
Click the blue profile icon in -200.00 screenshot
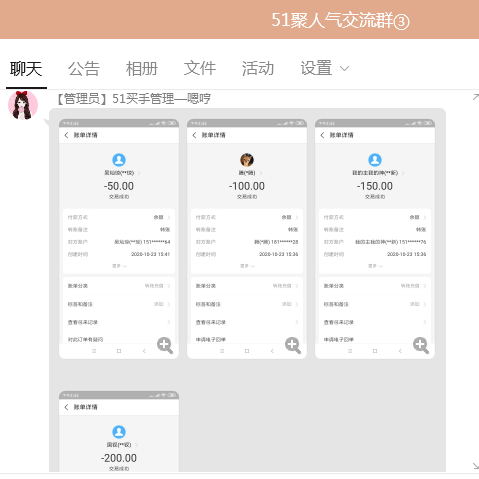point(119,432)
